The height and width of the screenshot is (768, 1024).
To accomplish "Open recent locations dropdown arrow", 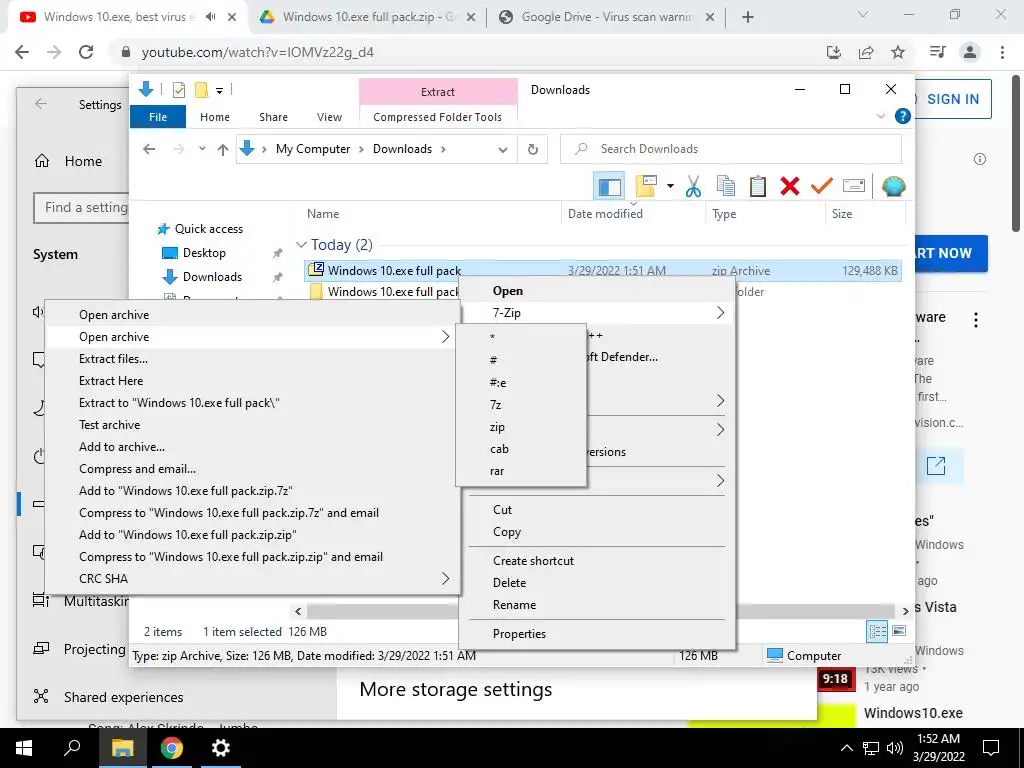I will (x=202, y=149).
